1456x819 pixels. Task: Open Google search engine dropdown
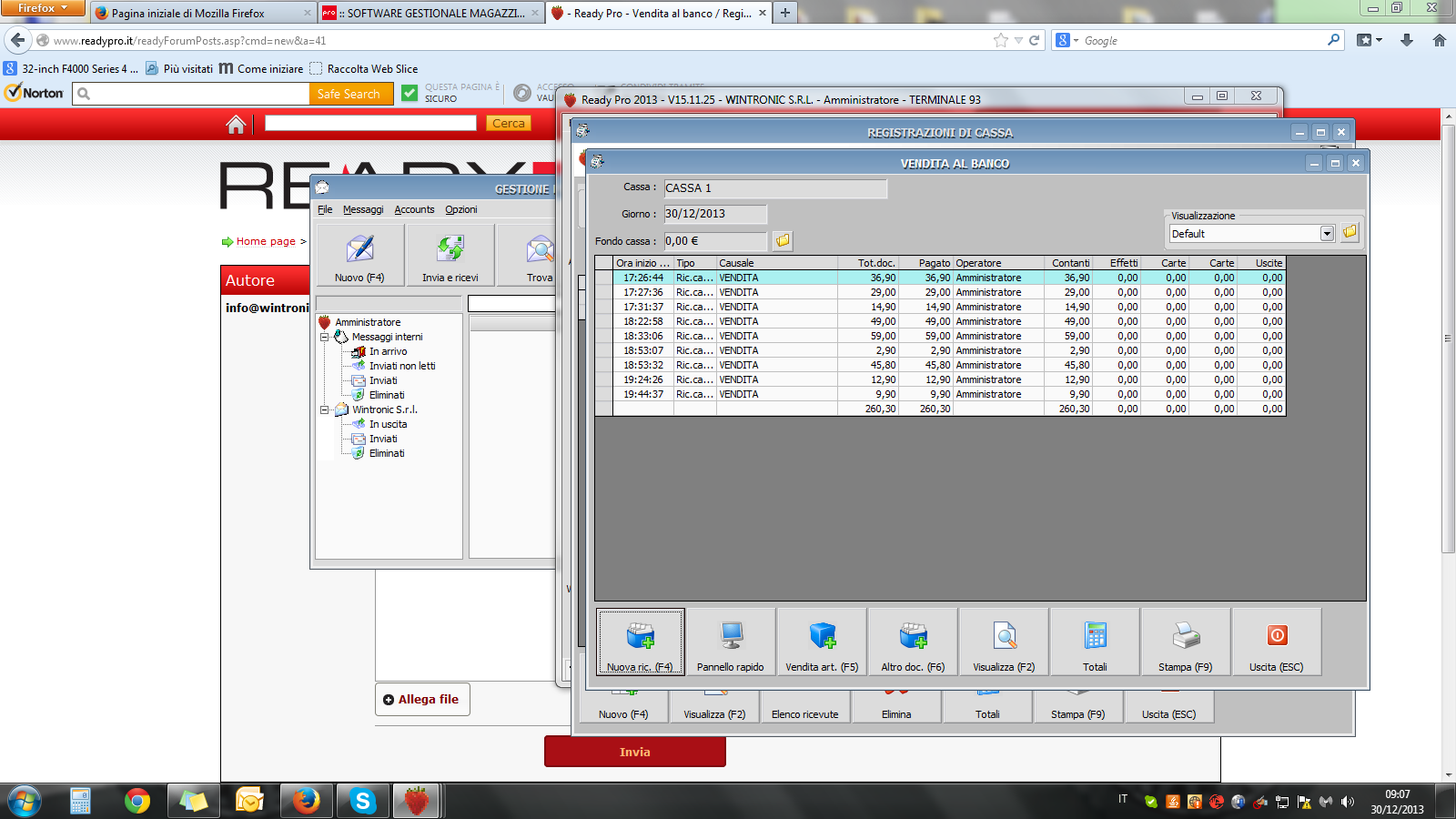click(1067, 40)
